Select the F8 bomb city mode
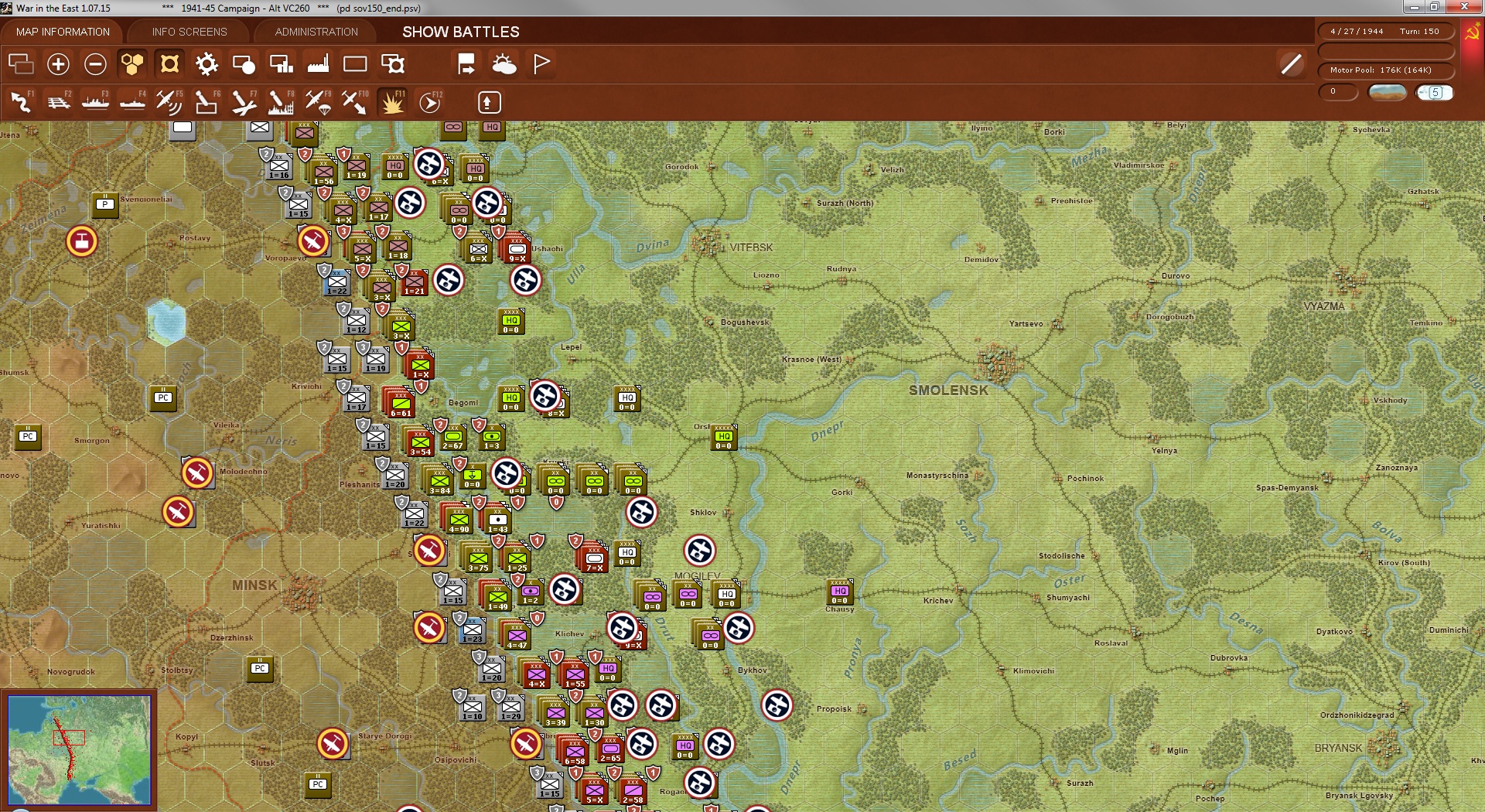This screenshot has height=812, width=1485. pyautogui.click(x=281, y=101)
